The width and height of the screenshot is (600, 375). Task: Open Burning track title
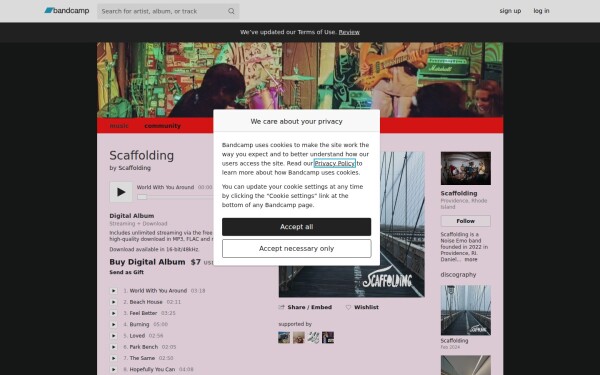139,324
